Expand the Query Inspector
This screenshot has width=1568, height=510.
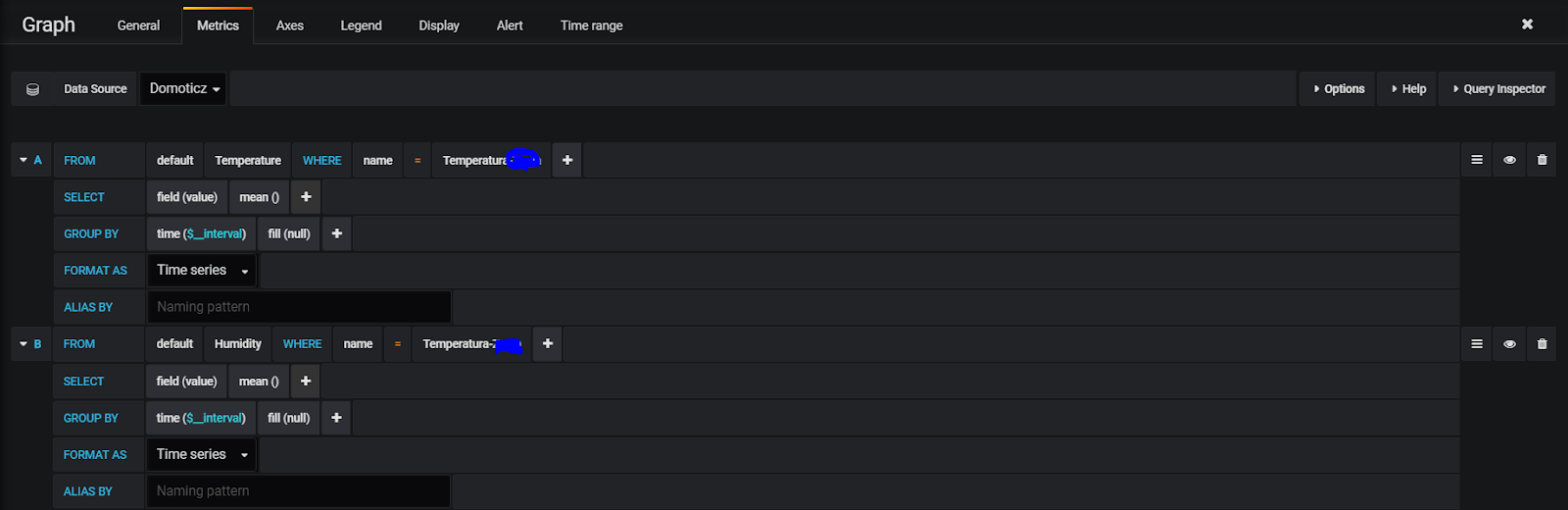click(x=1498, y=89)
